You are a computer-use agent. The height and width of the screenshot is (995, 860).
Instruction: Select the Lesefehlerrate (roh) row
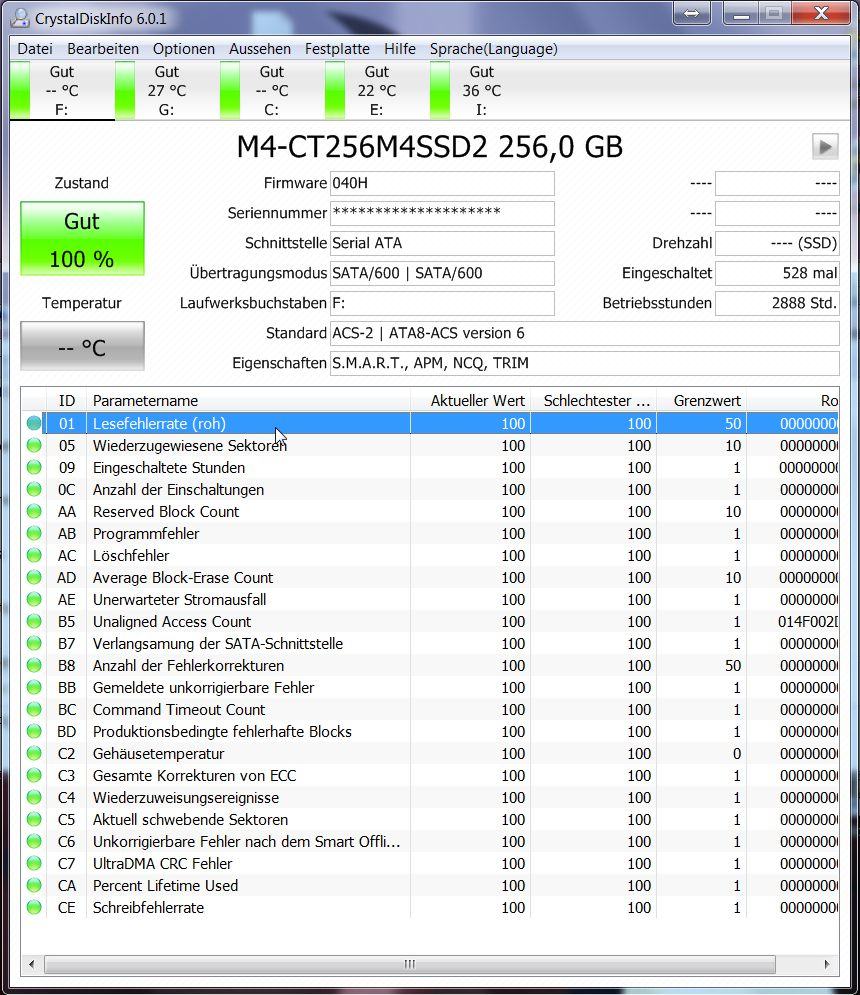tap(430, 423)
